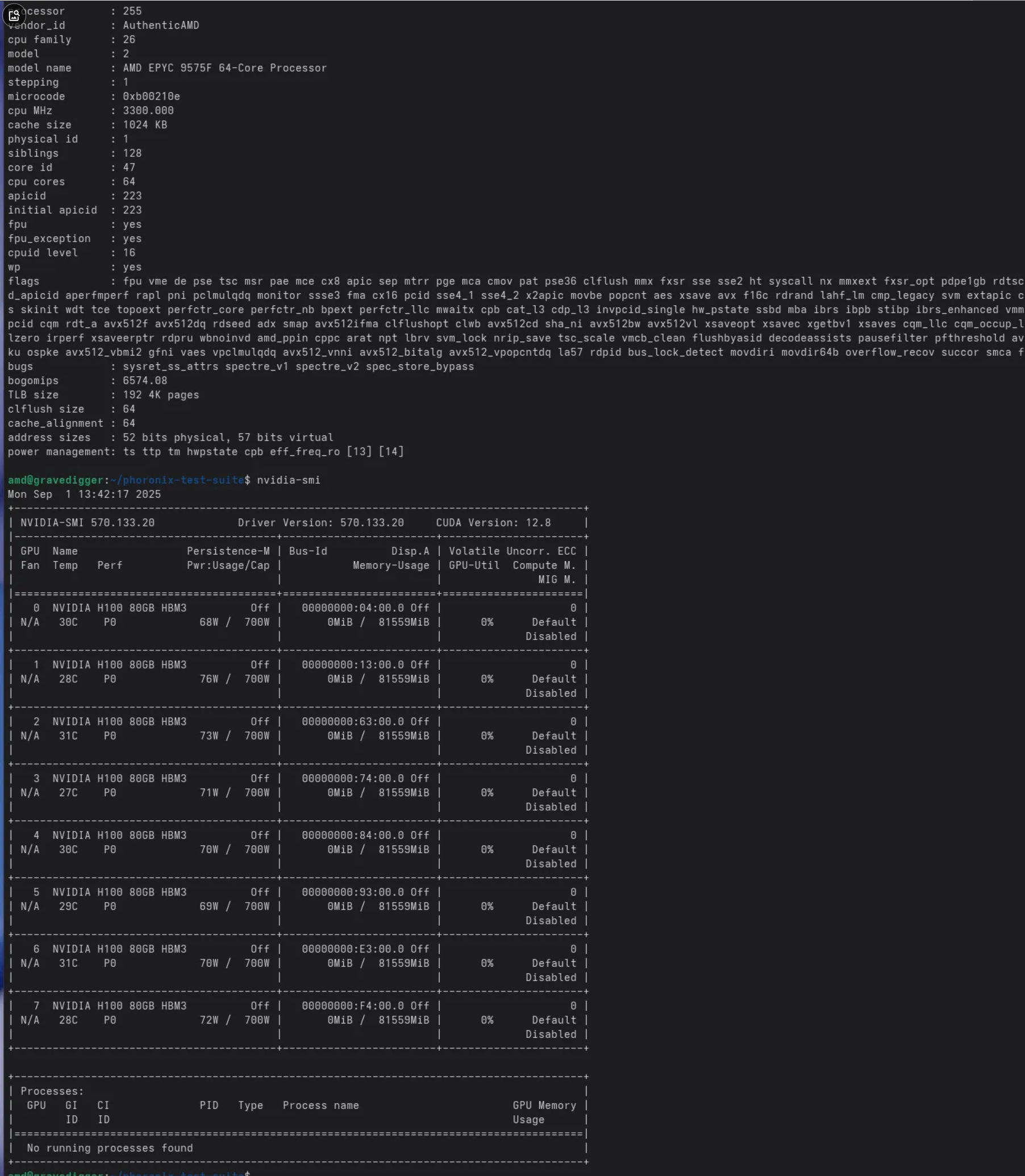Select the power management line 'ts ttp tm hwpstate'
1025x1176 pixels.
(180, 451)
